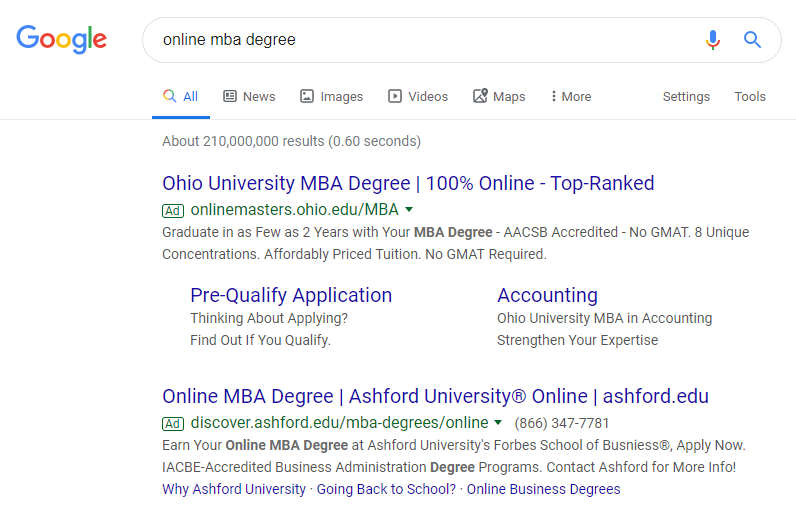Open Going Back to School? link
Image resolution: width=796 pixels, height=517 pixels.
[x=386, y=489]
